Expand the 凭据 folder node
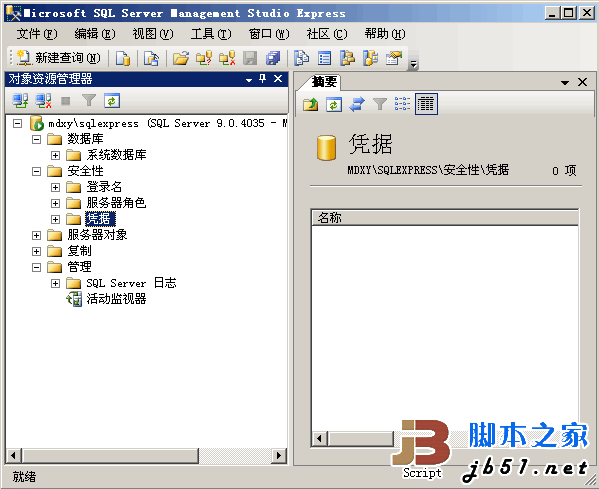The width and height of the screenshot is (599, 489). click(55, 219)
